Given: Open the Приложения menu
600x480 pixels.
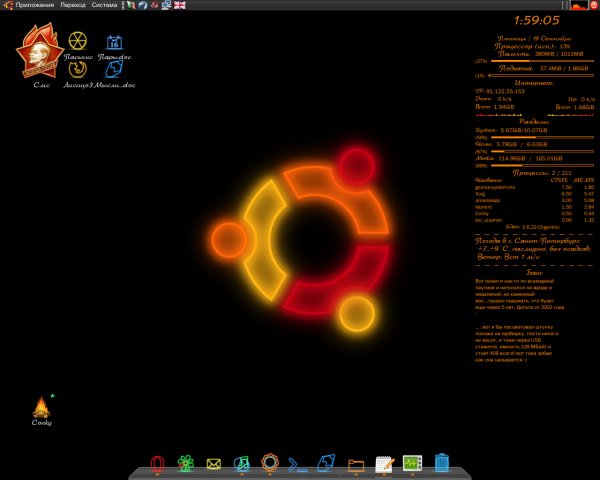Looking at the screenshot, I should point(34,5).
